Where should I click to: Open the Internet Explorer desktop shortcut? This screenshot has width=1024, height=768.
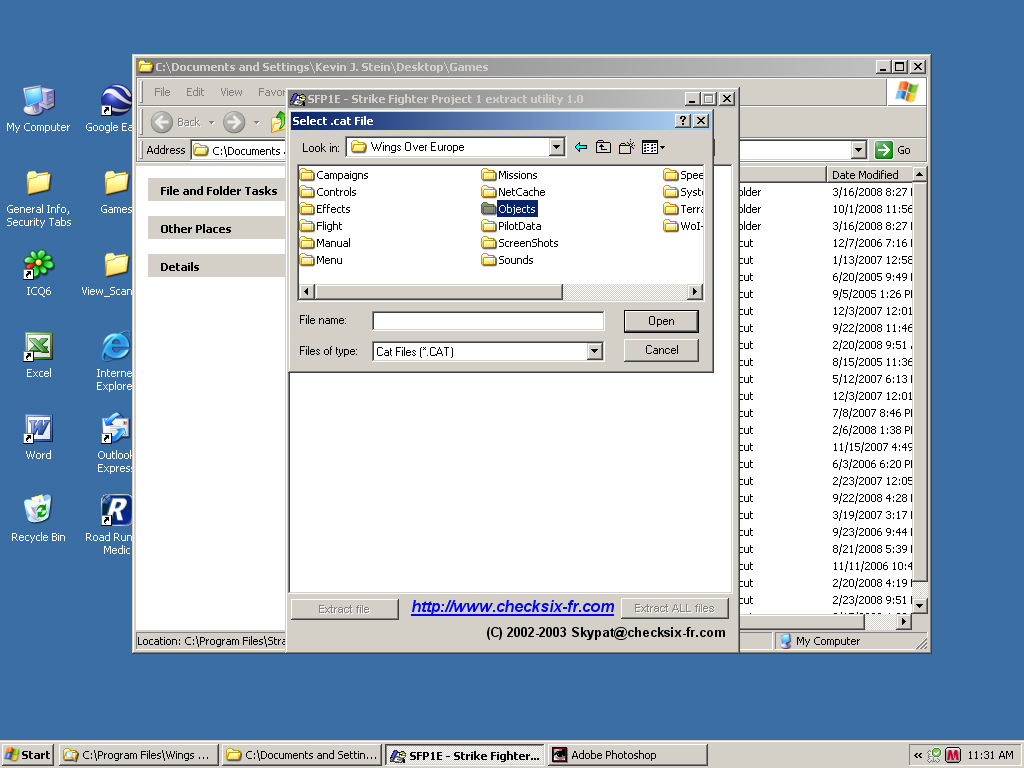114,361
